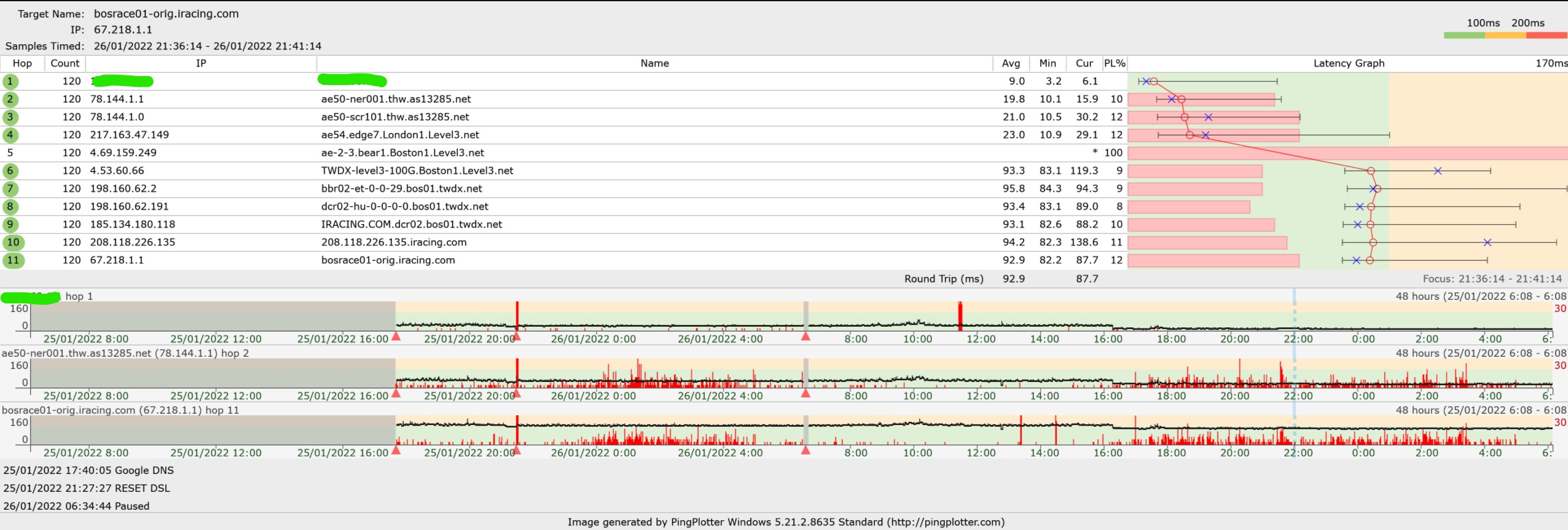Sort by the PL% column header
Screen dimensions: 1568x530
(1115, 63)
